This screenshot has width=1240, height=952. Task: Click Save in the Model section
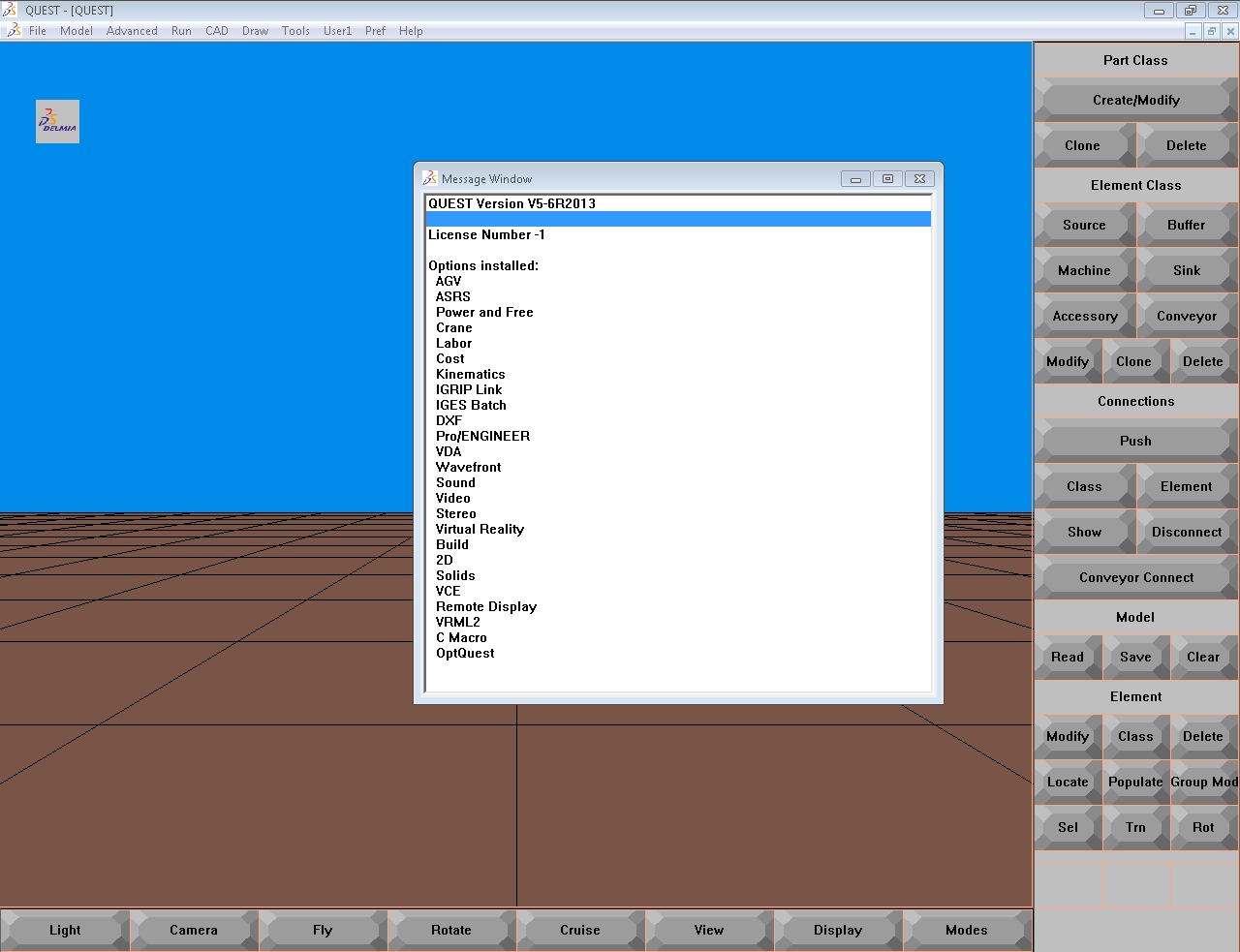pos(1135,657)
